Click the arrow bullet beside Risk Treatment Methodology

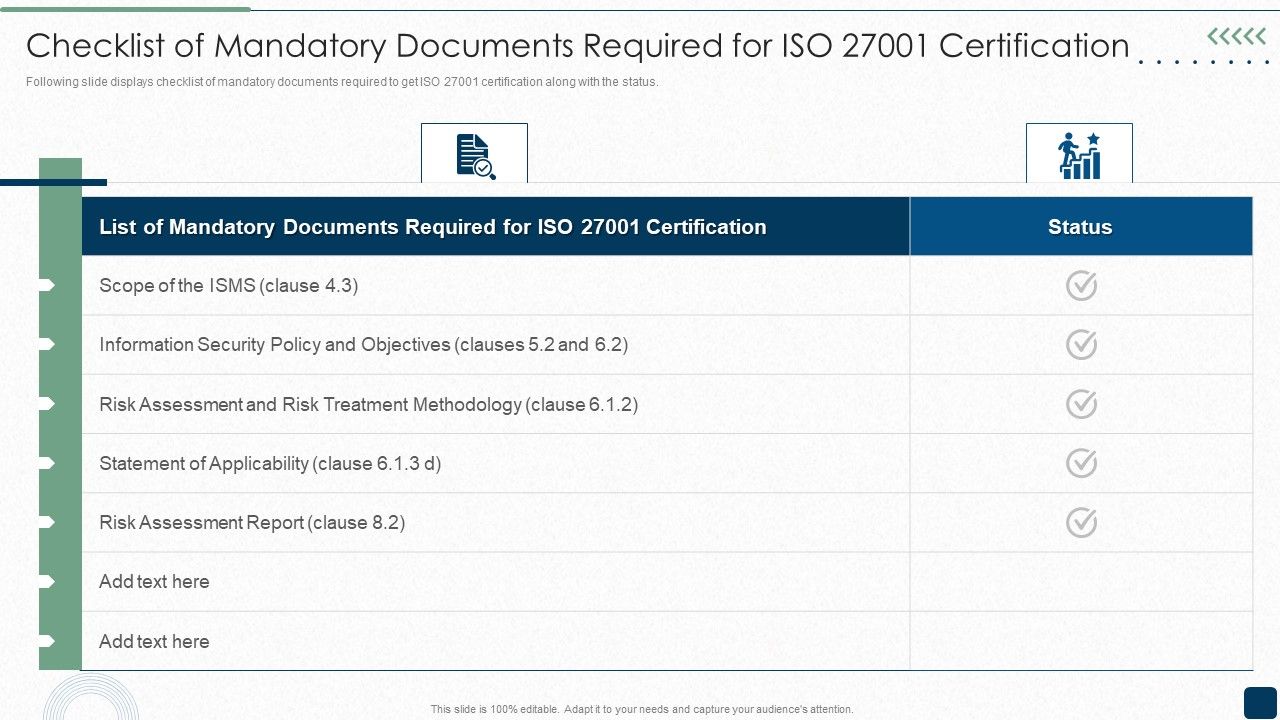[x=47, y=404]
